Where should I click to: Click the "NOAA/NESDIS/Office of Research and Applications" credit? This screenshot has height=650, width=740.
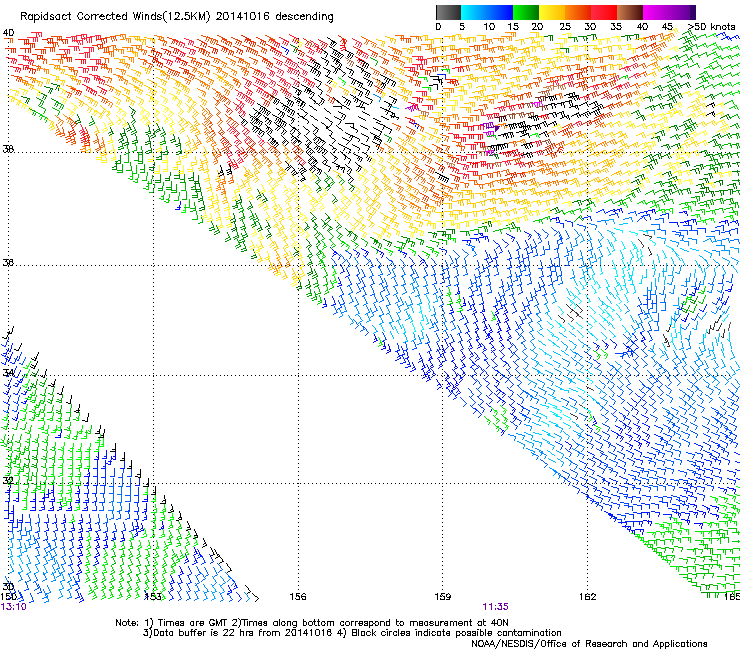589,644
